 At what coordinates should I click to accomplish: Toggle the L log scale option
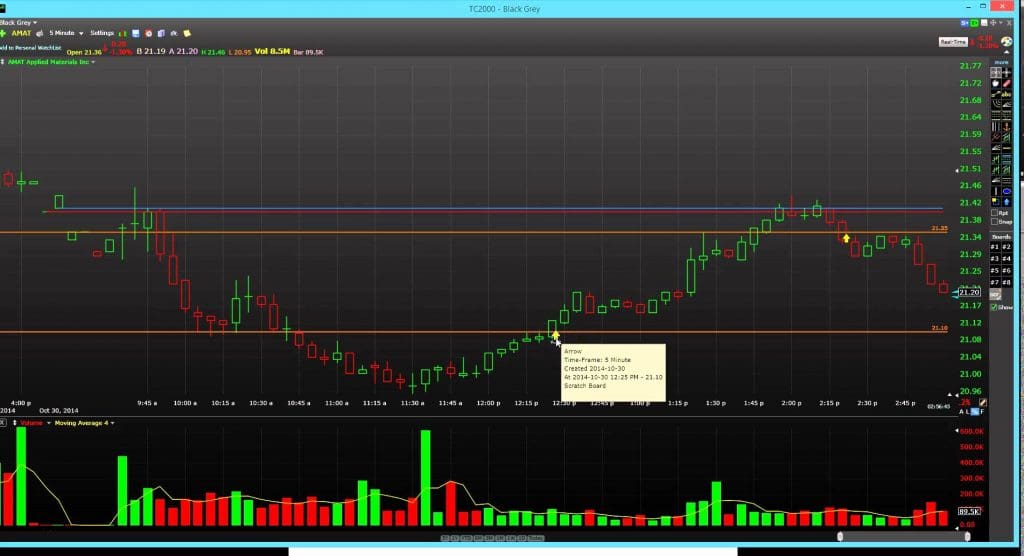(x=967, y=412)
